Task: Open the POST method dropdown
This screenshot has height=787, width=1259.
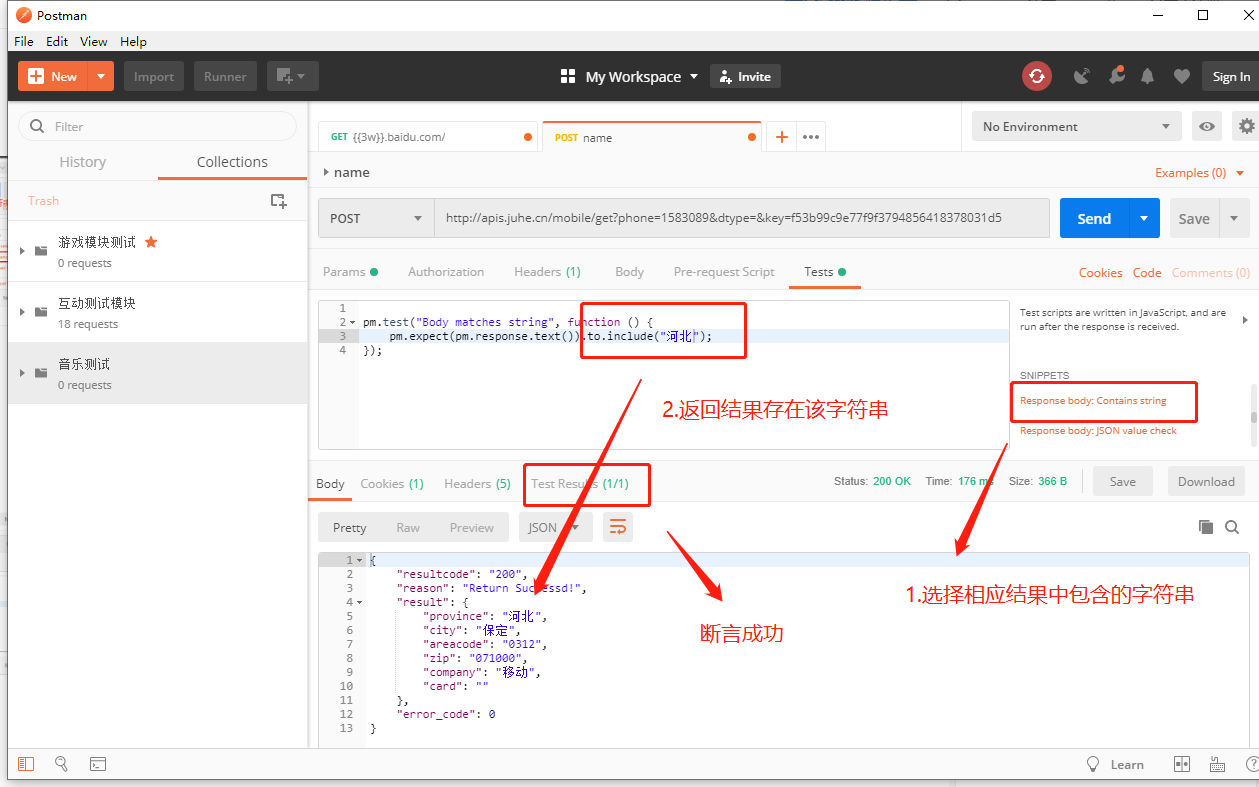Action: click(x=376, y=218)
